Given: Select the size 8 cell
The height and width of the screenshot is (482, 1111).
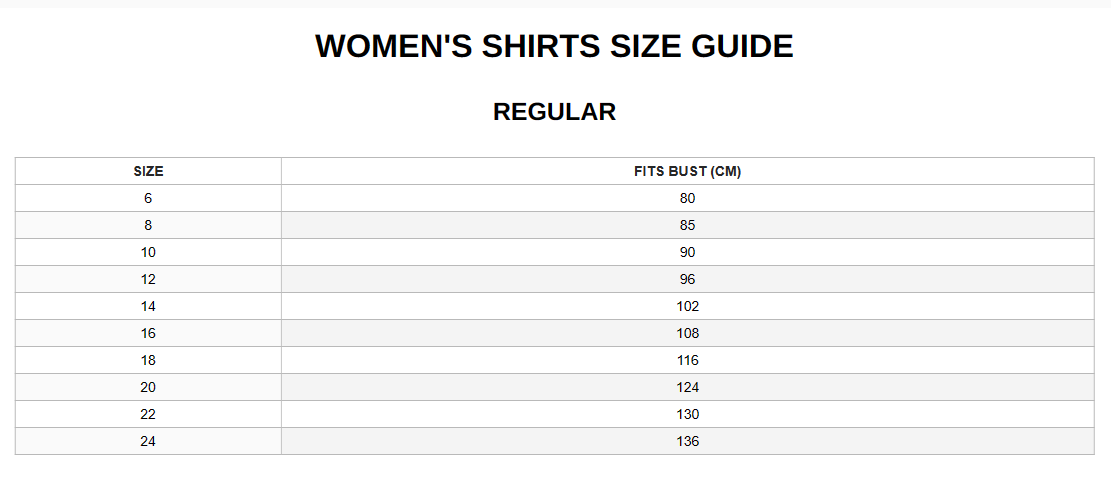Looking at the screenshot, I should point(148,225).
